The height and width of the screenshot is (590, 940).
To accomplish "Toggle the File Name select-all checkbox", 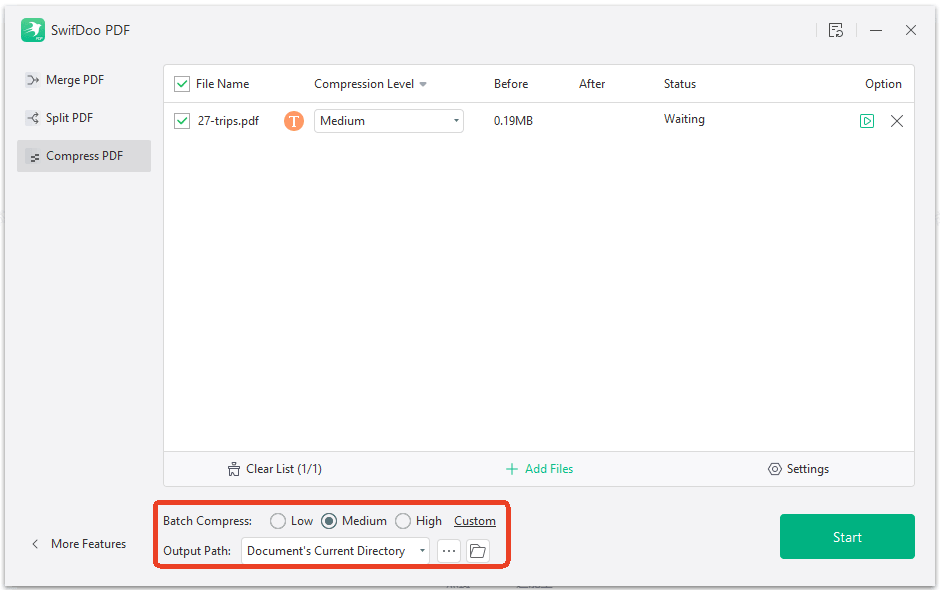I will 182,84.
